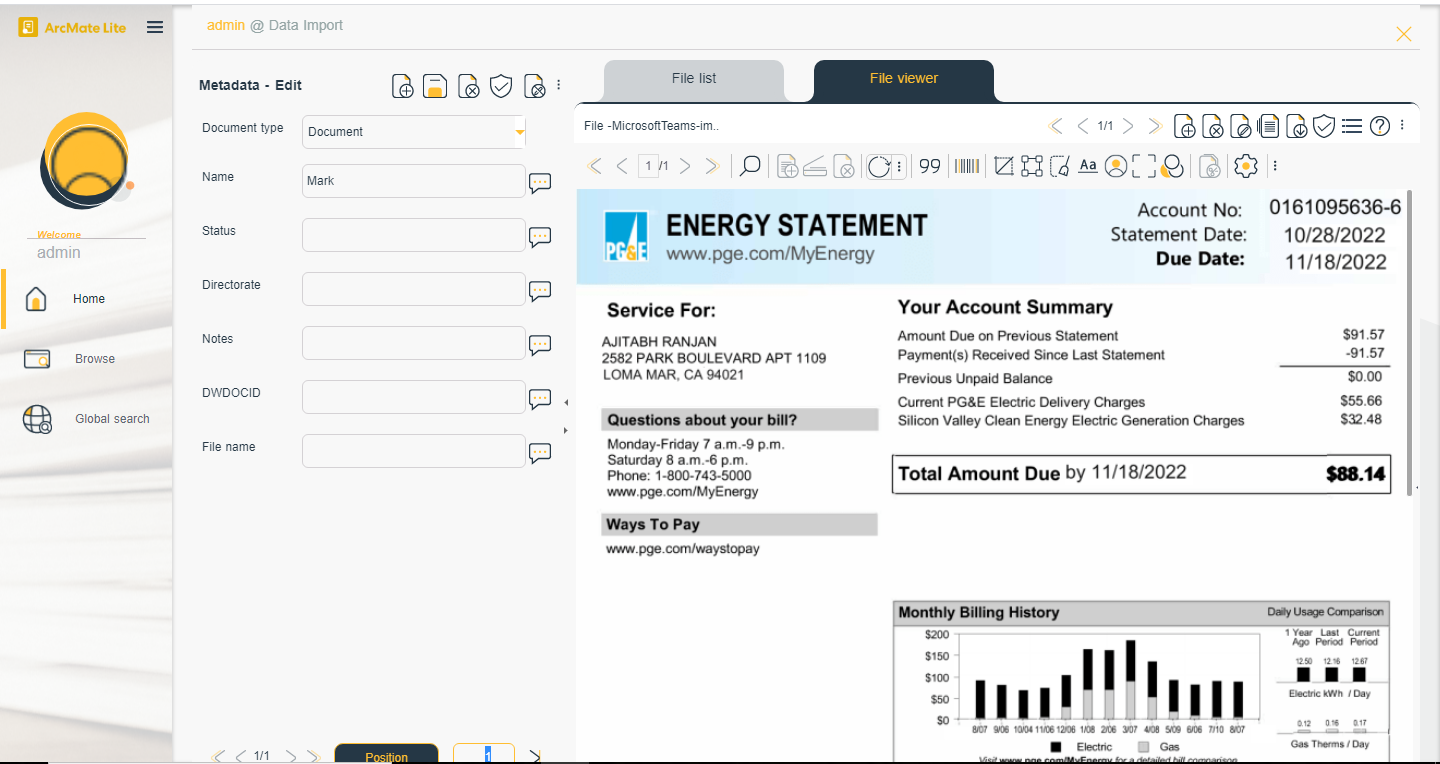
Task: Click the rotate icon in viewer toolbar
Action: coord(878,166)
